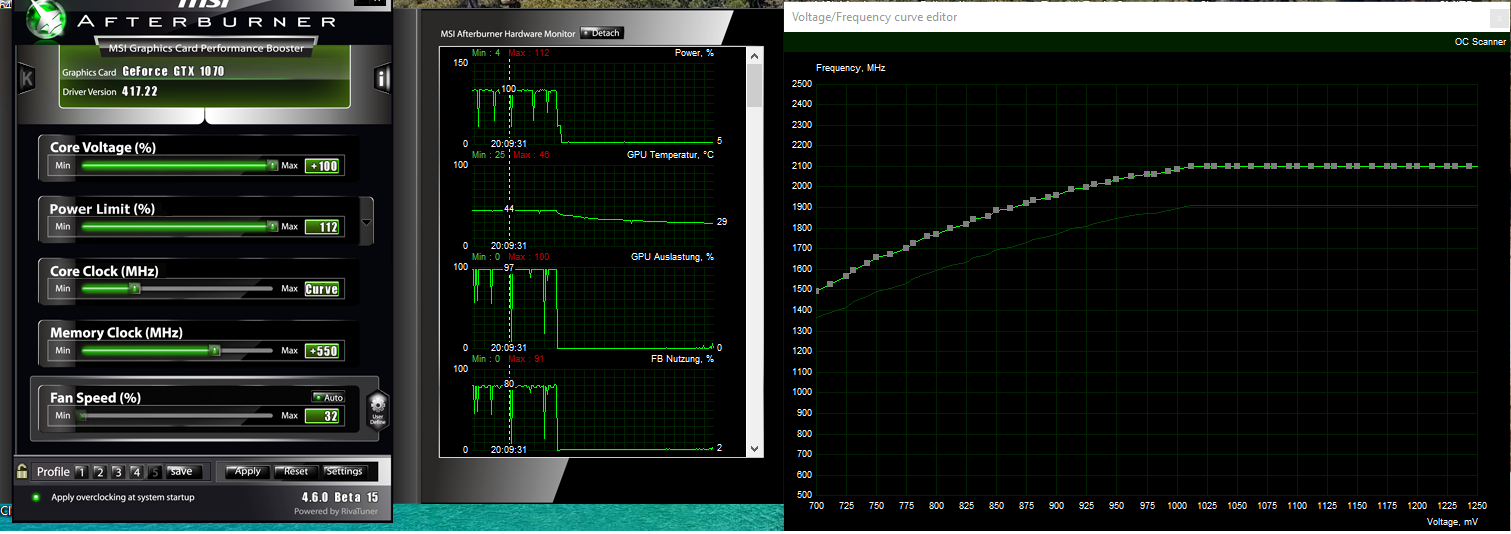The width and height of the screenshot is (1511, 534).
Task: Load profile slot 1
Action: pyautogui.click(x=82, y=472)
